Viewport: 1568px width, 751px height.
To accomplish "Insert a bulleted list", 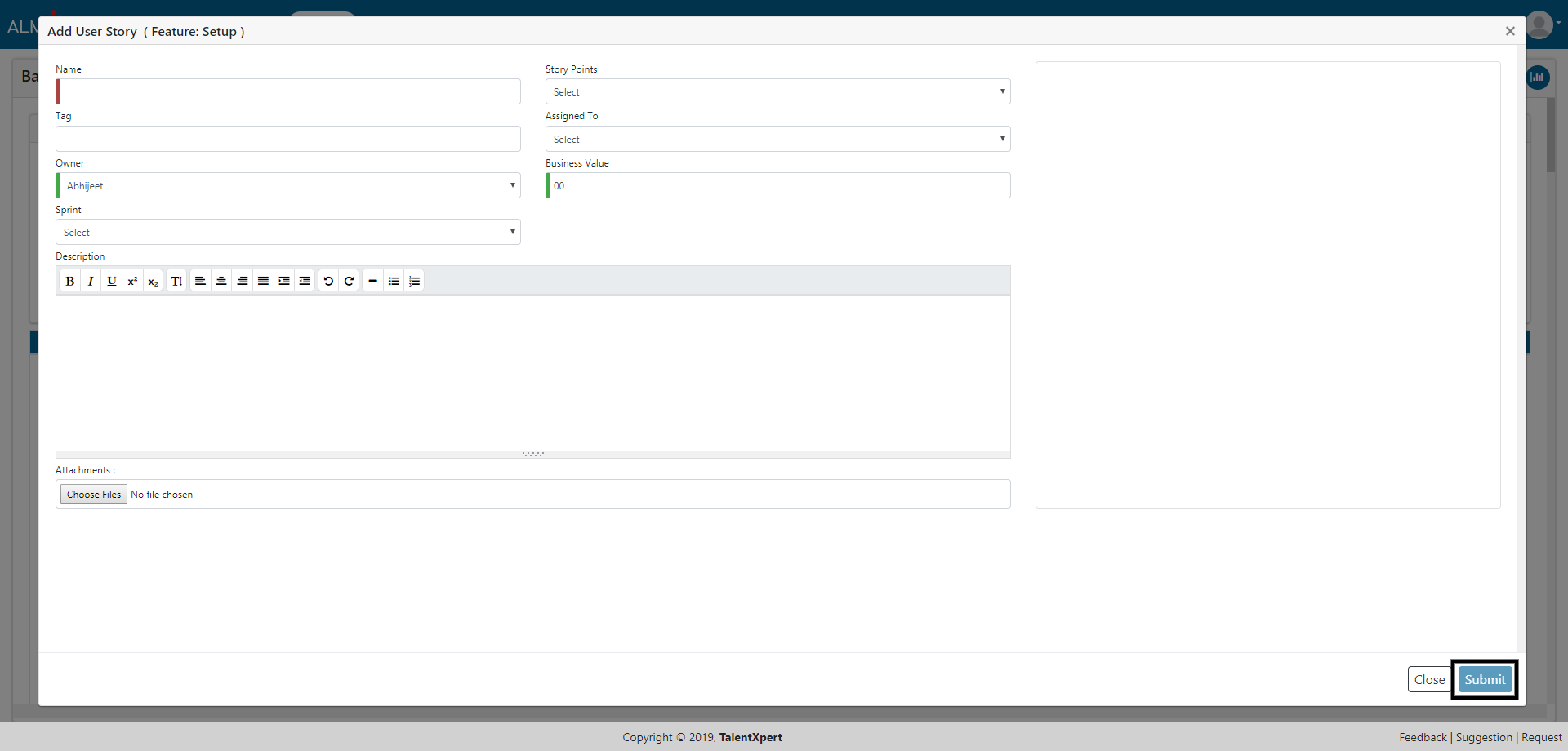I will point(394,281).
